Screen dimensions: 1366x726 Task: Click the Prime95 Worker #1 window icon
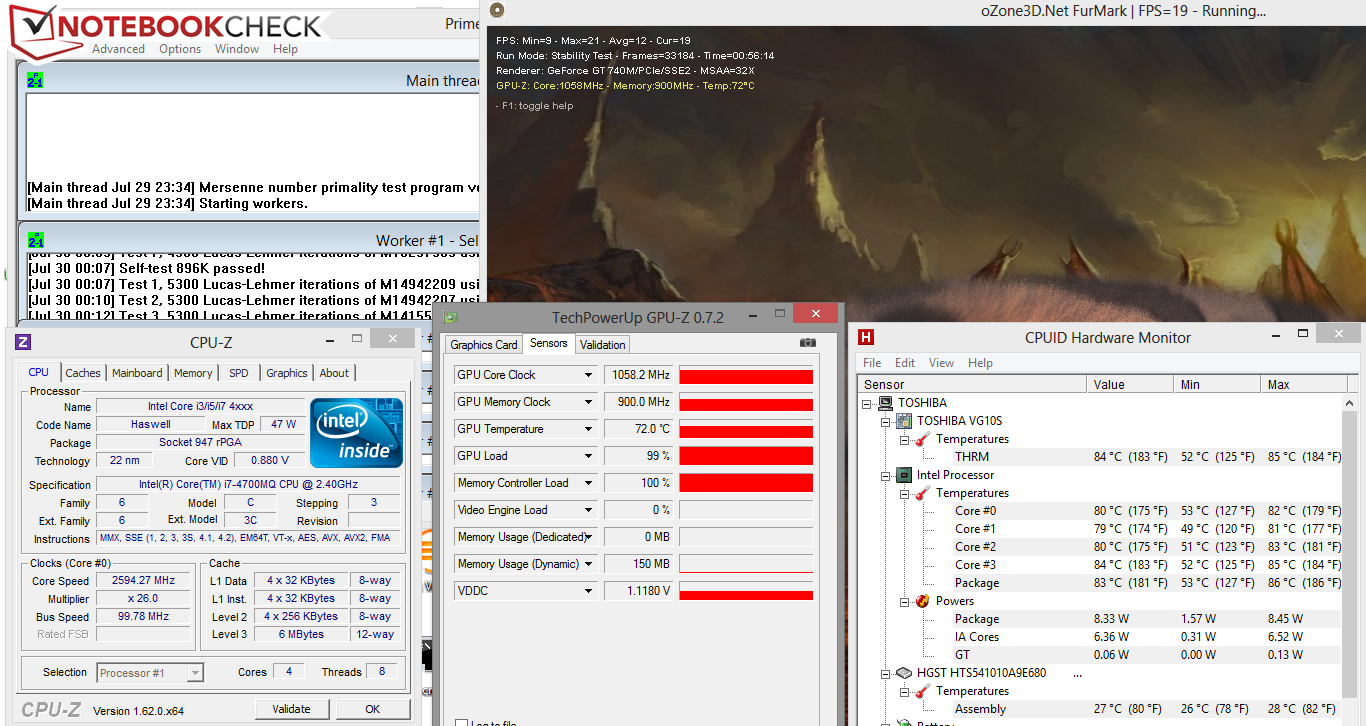pyautogui.click(x=35, y=240)
